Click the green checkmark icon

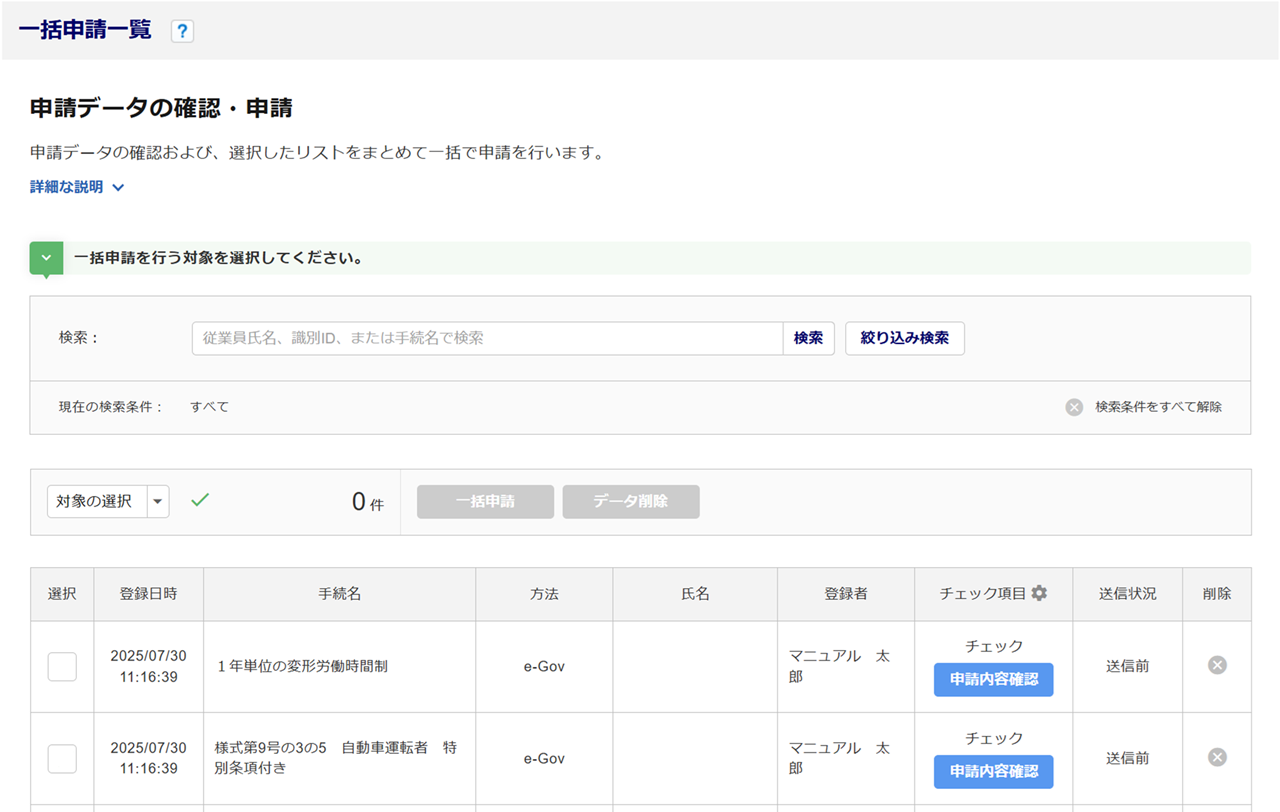(x=200, y=500)
